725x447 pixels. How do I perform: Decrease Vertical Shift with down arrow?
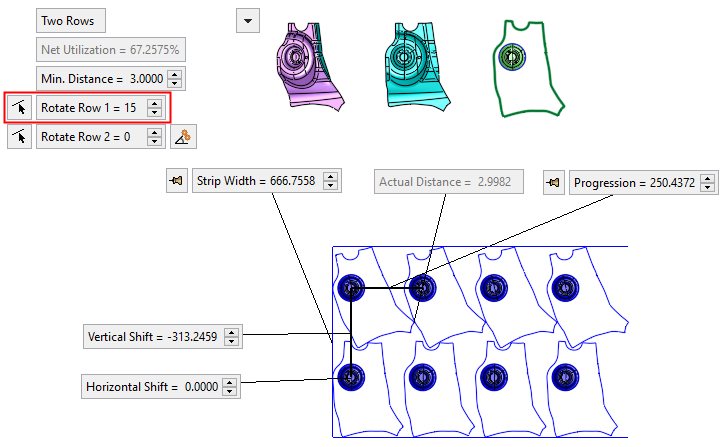coord(231,341)
